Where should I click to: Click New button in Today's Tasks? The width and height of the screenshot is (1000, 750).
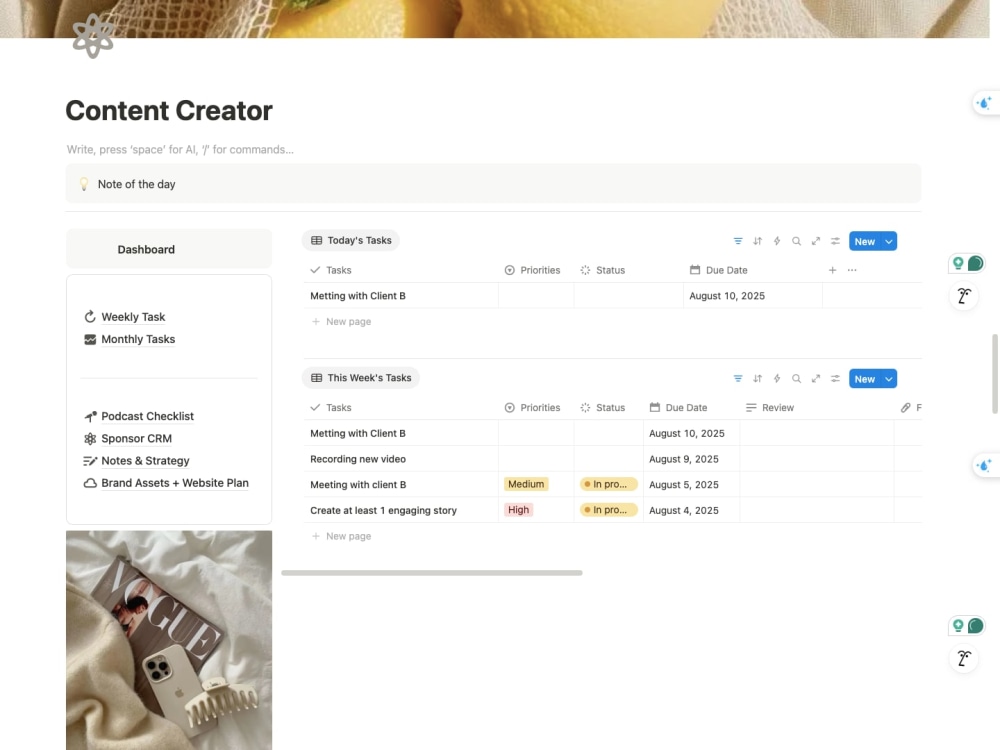coord(865,241)
